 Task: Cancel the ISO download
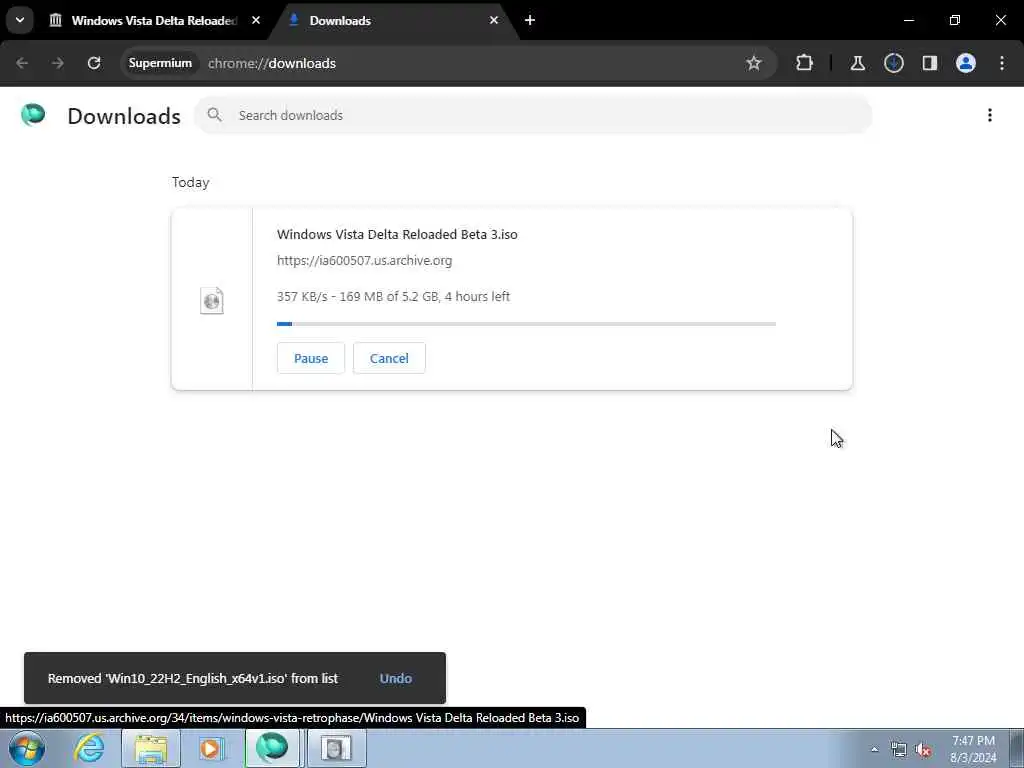pyautogui.click(x=389, y=358)
